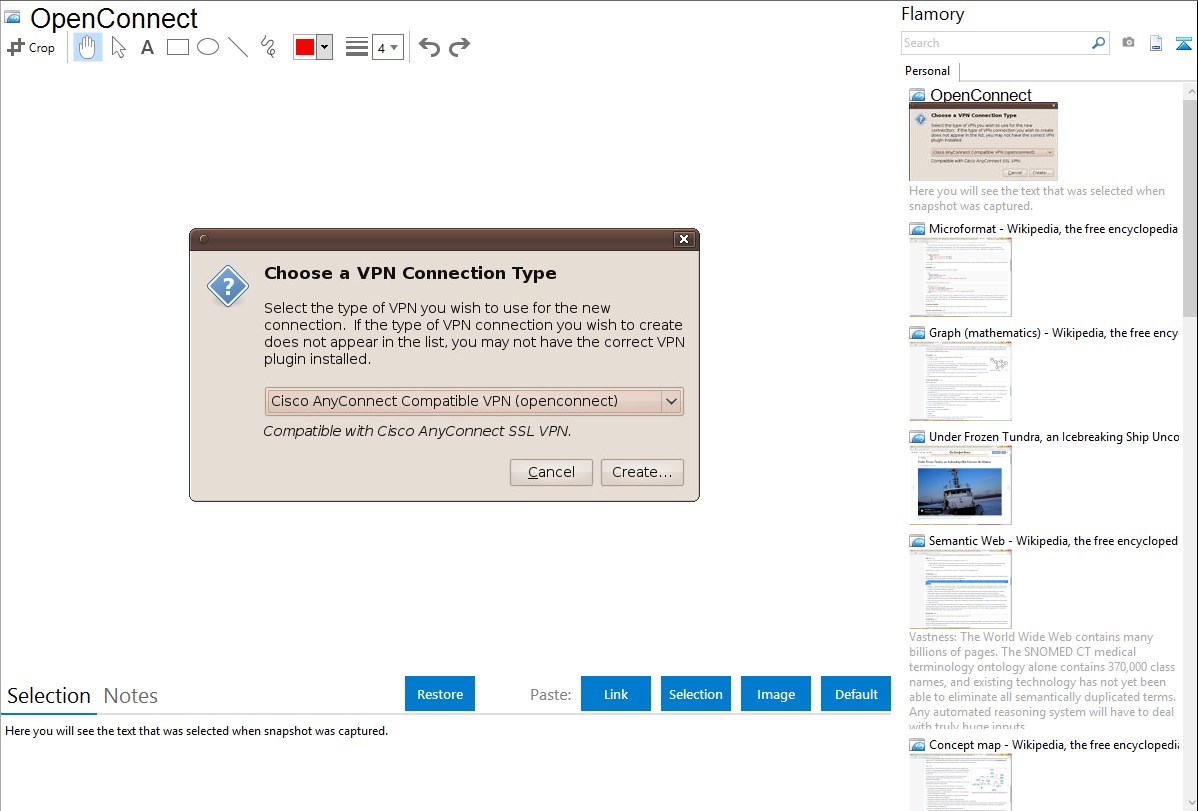Click the OpenConnect title in snapshot list
This screenshot has height=811, width=1198.
point(980,95)
